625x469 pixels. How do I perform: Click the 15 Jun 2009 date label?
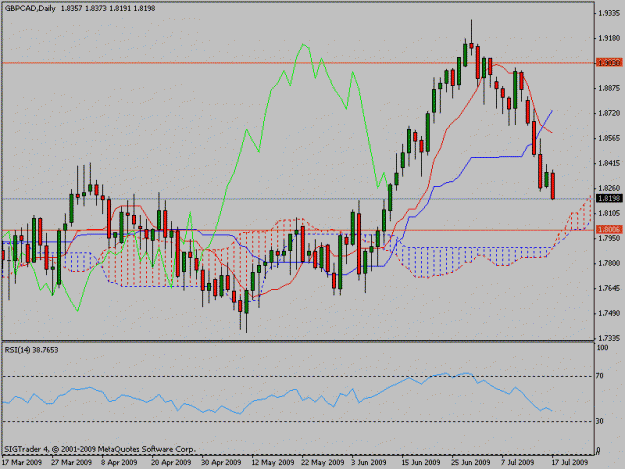421,462
